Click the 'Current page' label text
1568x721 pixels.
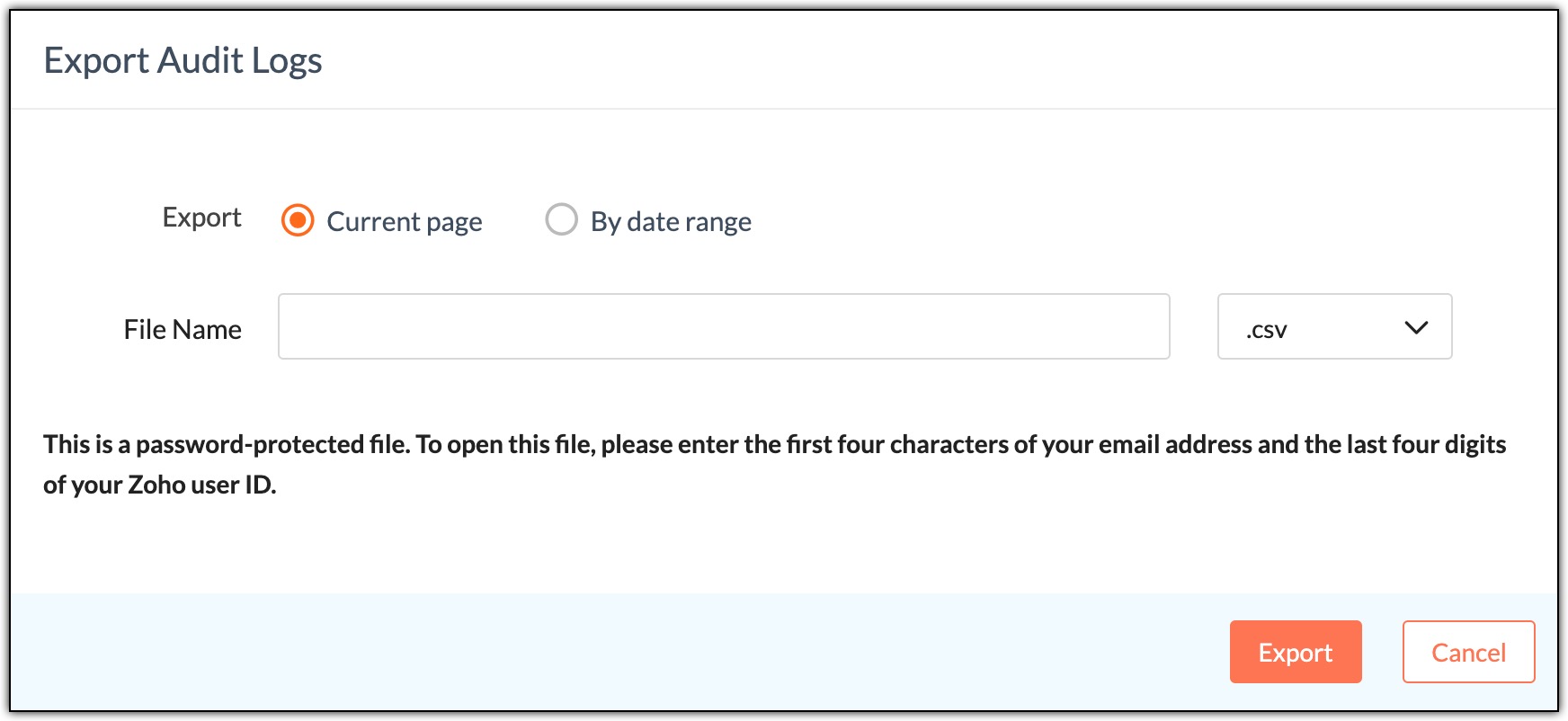405,222
